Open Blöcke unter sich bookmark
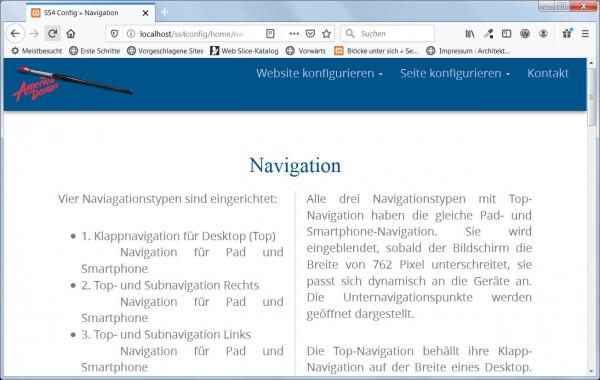The width and height of the screenshot is (600, 380). click(x=376, y=51)
